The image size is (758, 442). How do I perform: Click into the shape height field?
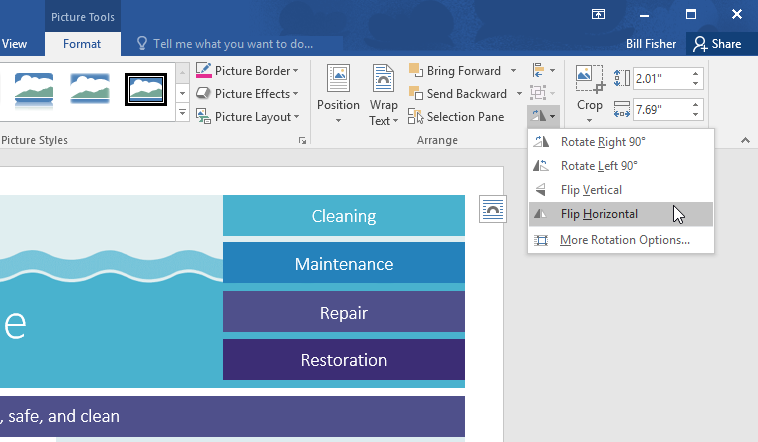(658, 78)
